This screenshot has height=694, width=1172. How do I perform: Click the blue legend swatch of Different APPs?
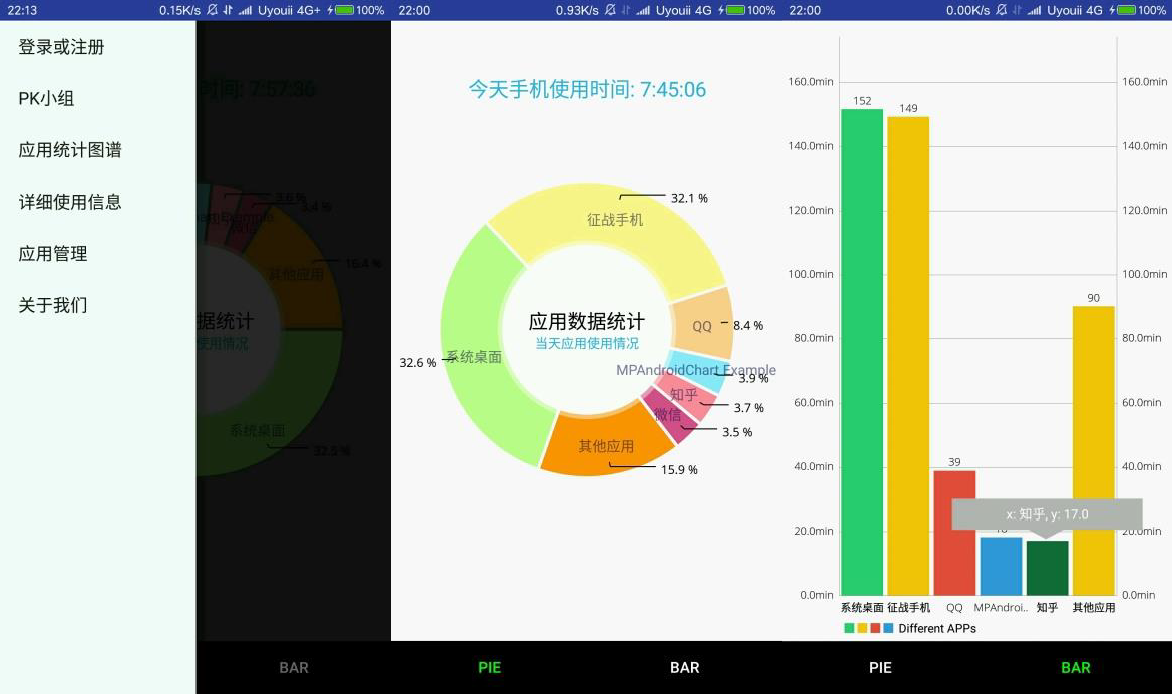(888, 628)
